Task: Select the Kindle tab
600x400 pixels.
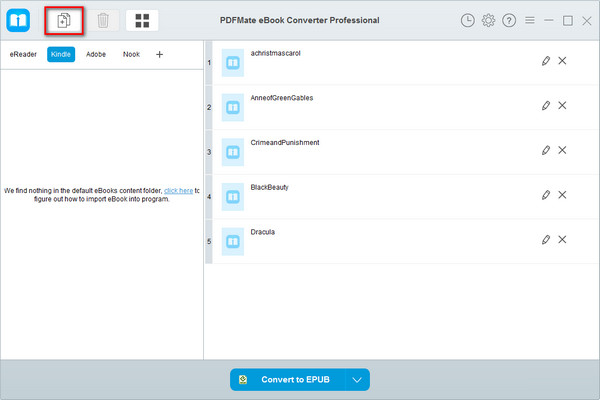Action: click(x=61, y=54)
